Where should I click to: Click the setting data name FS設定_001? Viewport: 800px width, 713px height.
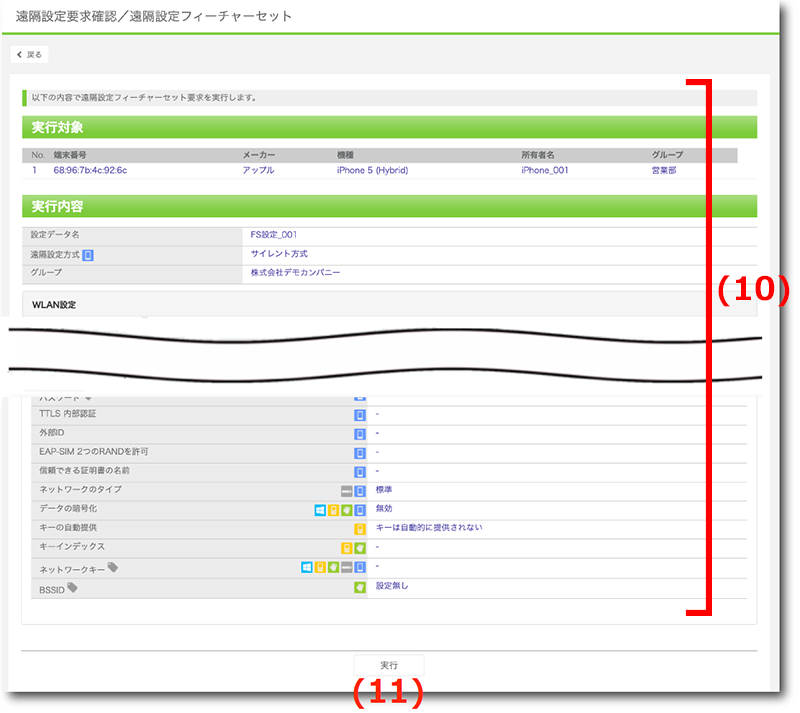click(274, 235)
